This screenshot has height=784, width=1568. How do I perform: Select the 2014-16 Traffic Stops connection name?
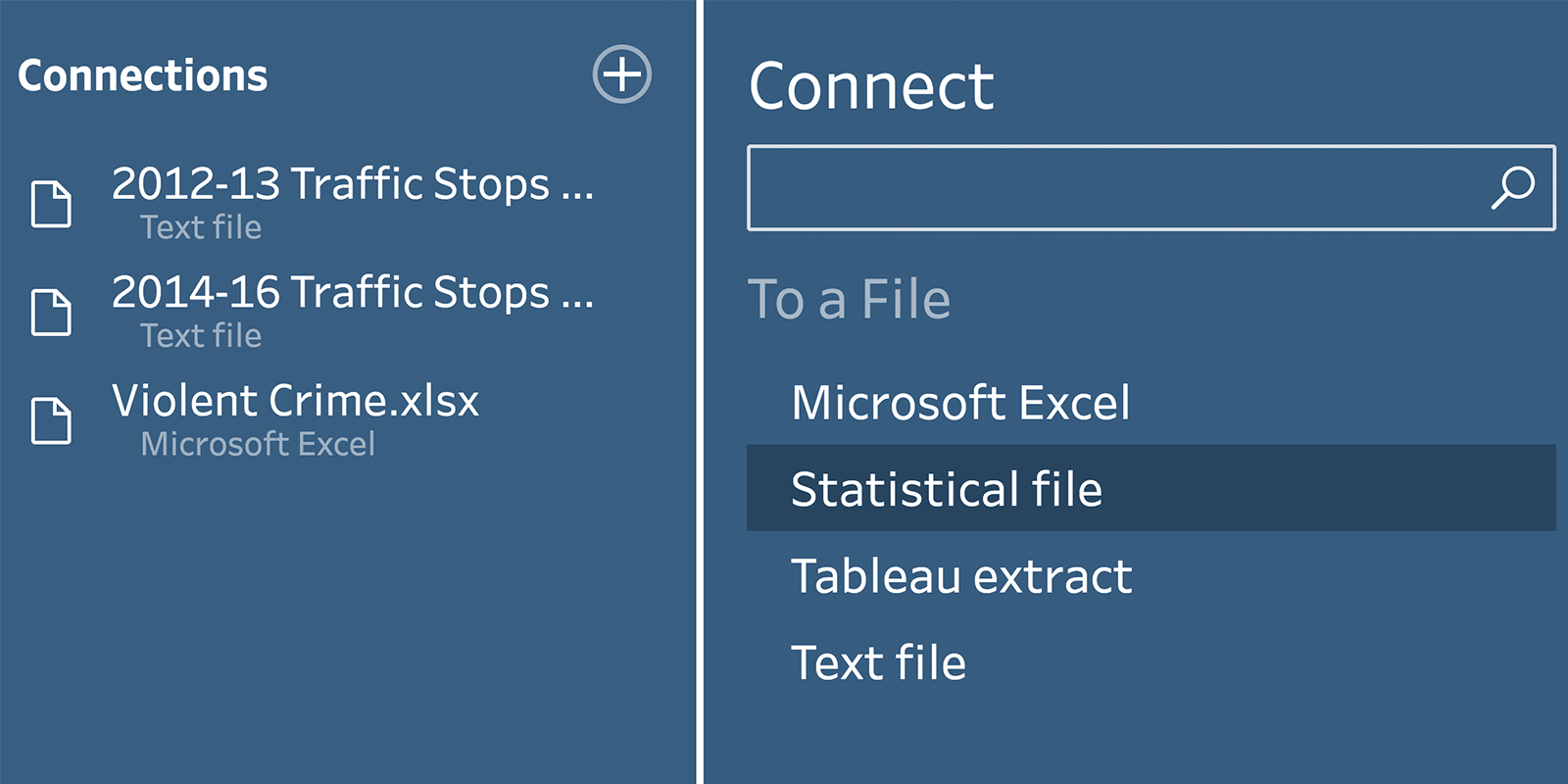tap(352, 293)
